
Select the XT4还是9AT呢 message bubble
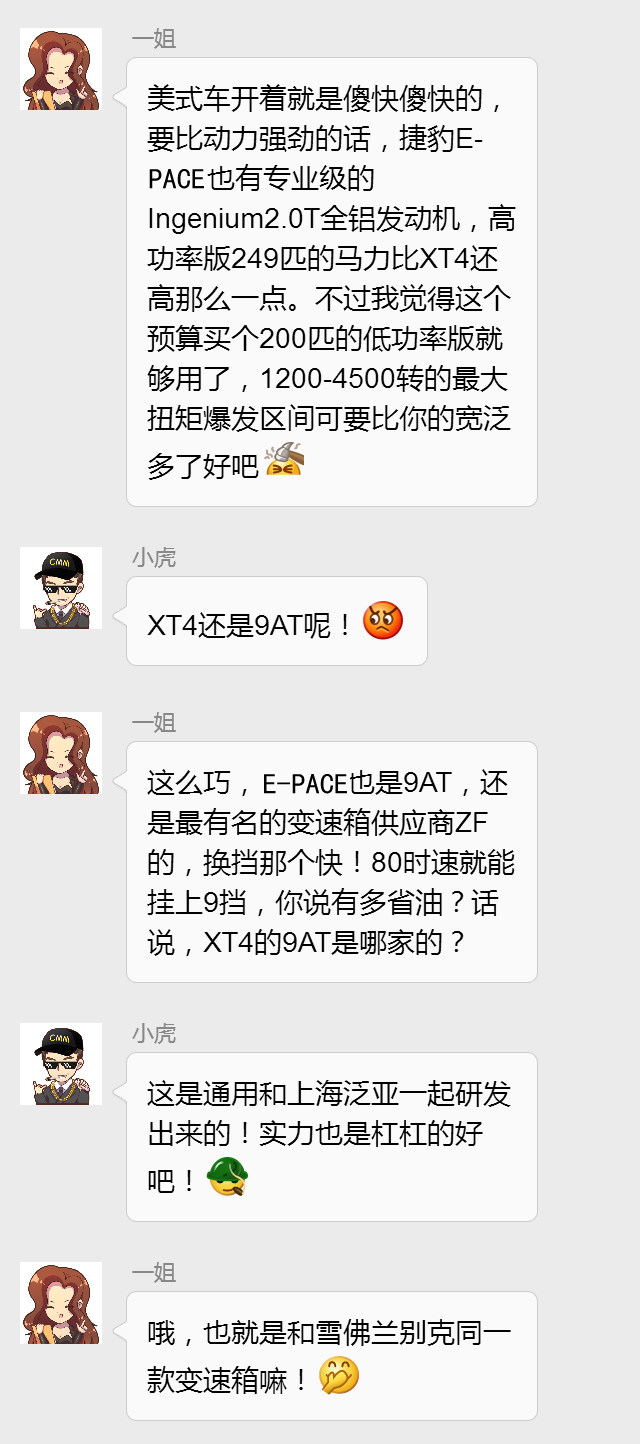[277, 621]
